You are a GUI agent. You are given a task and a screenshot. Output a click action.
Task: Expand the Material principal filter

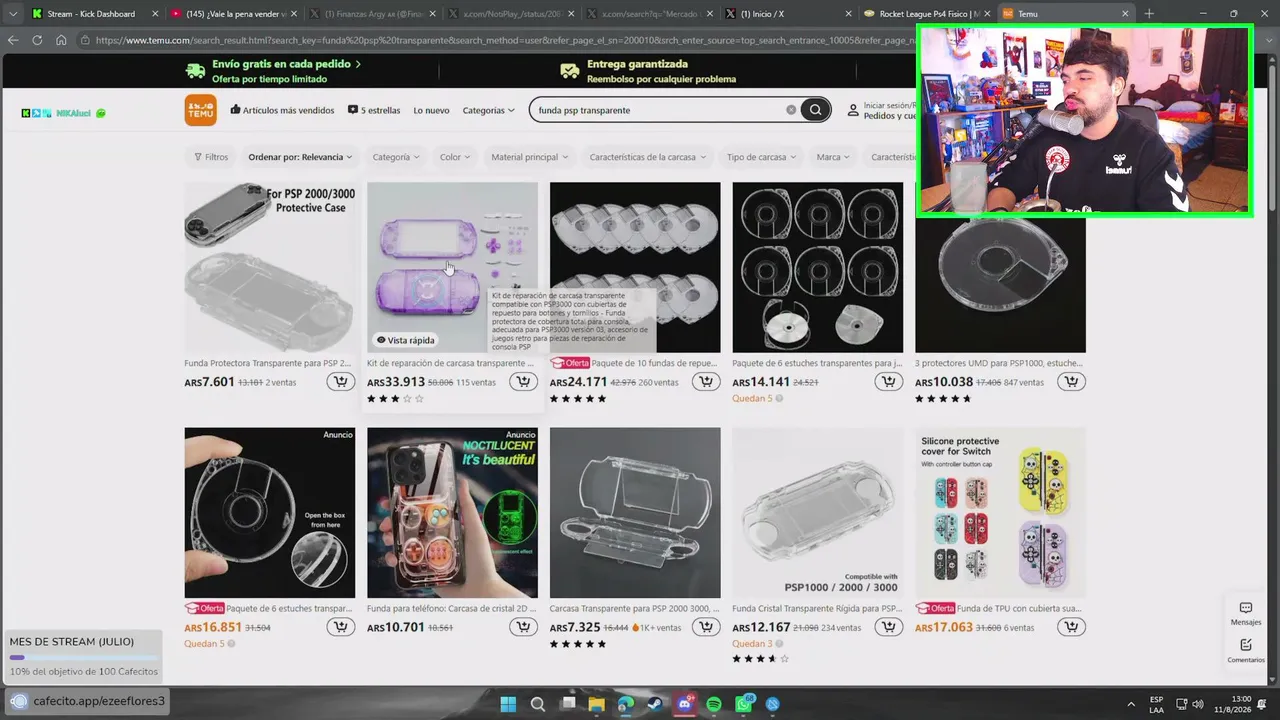(530, 157)
